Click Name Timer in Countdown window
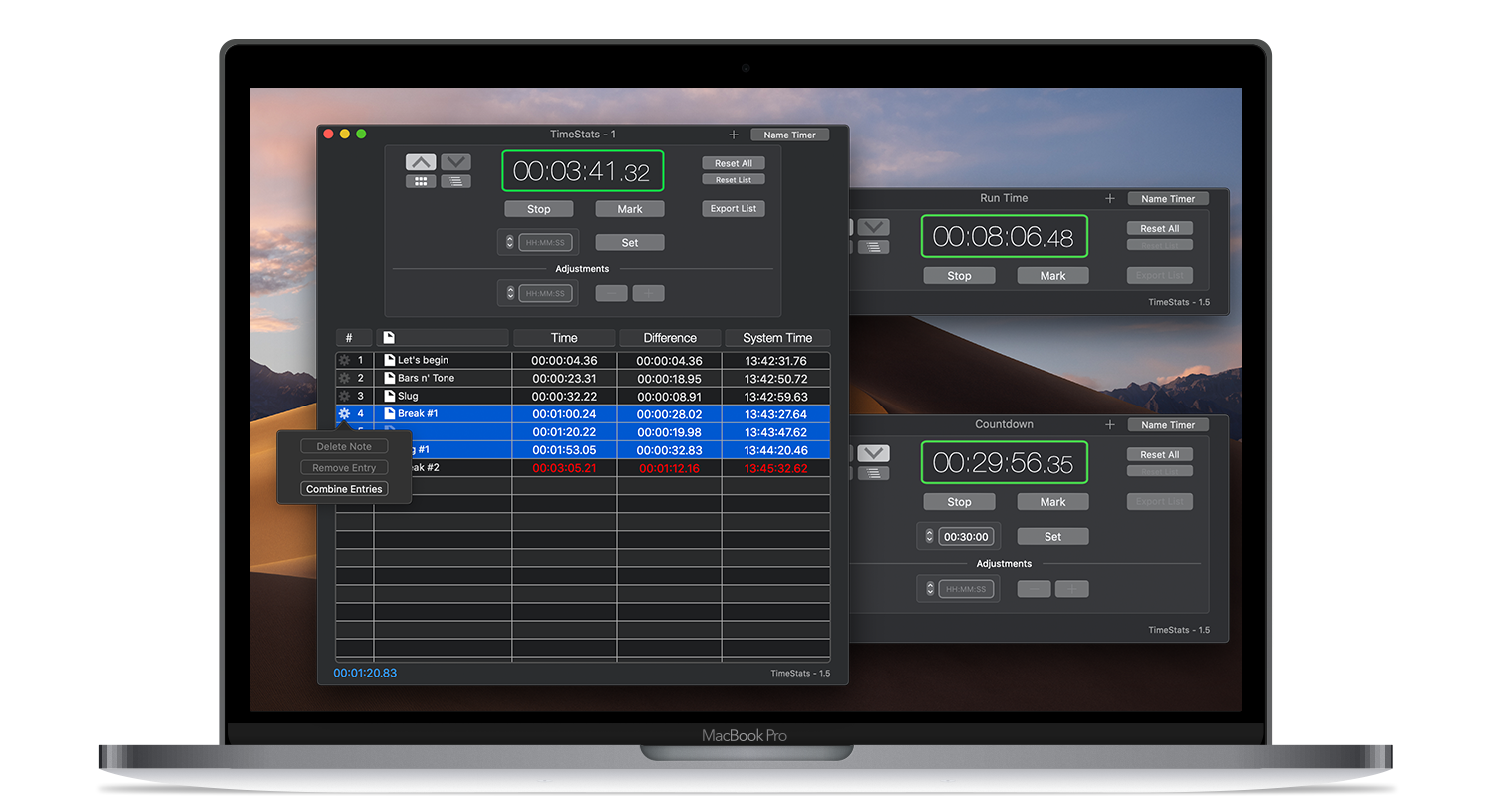 click(x=1168, y=424)
